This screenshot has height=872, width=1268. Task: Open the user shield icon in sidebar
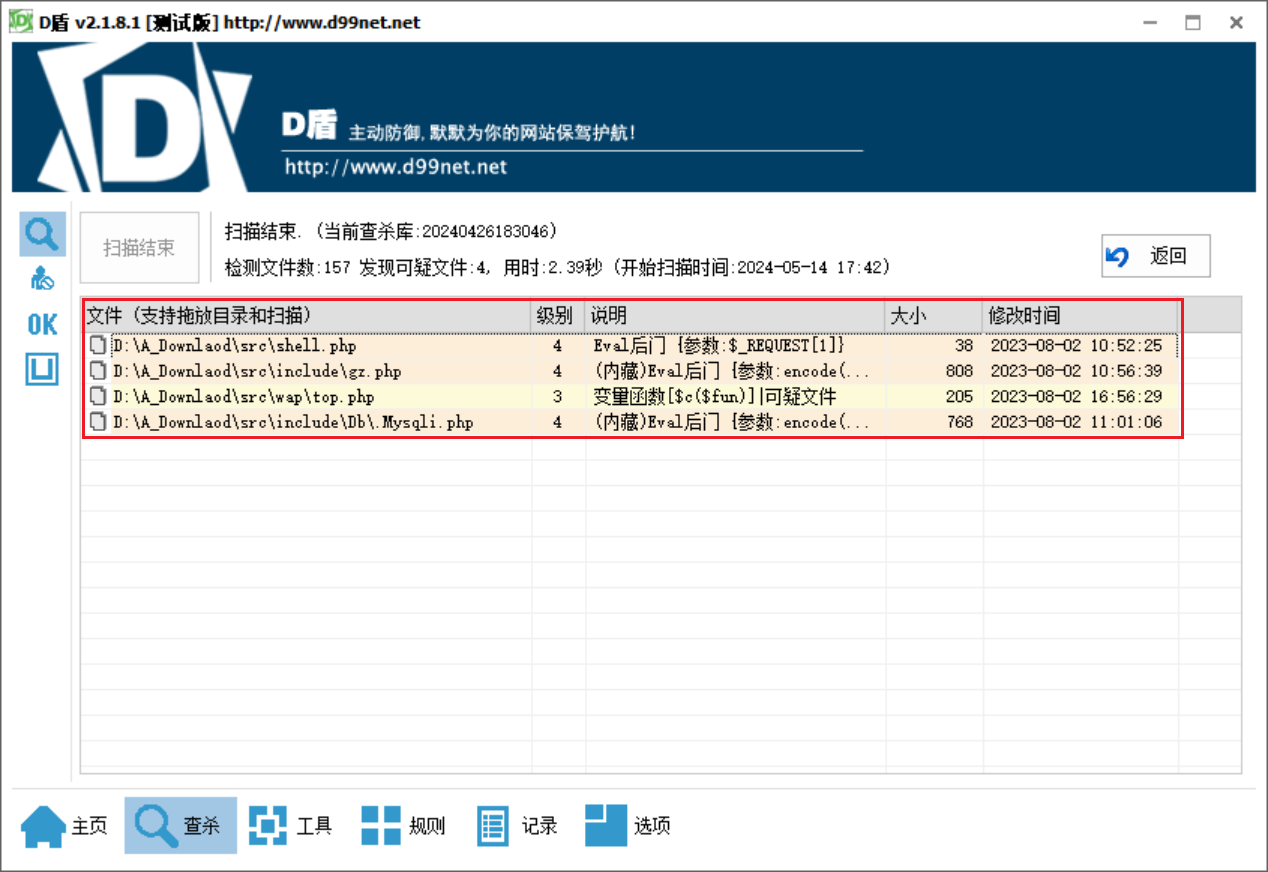(42, 281)
